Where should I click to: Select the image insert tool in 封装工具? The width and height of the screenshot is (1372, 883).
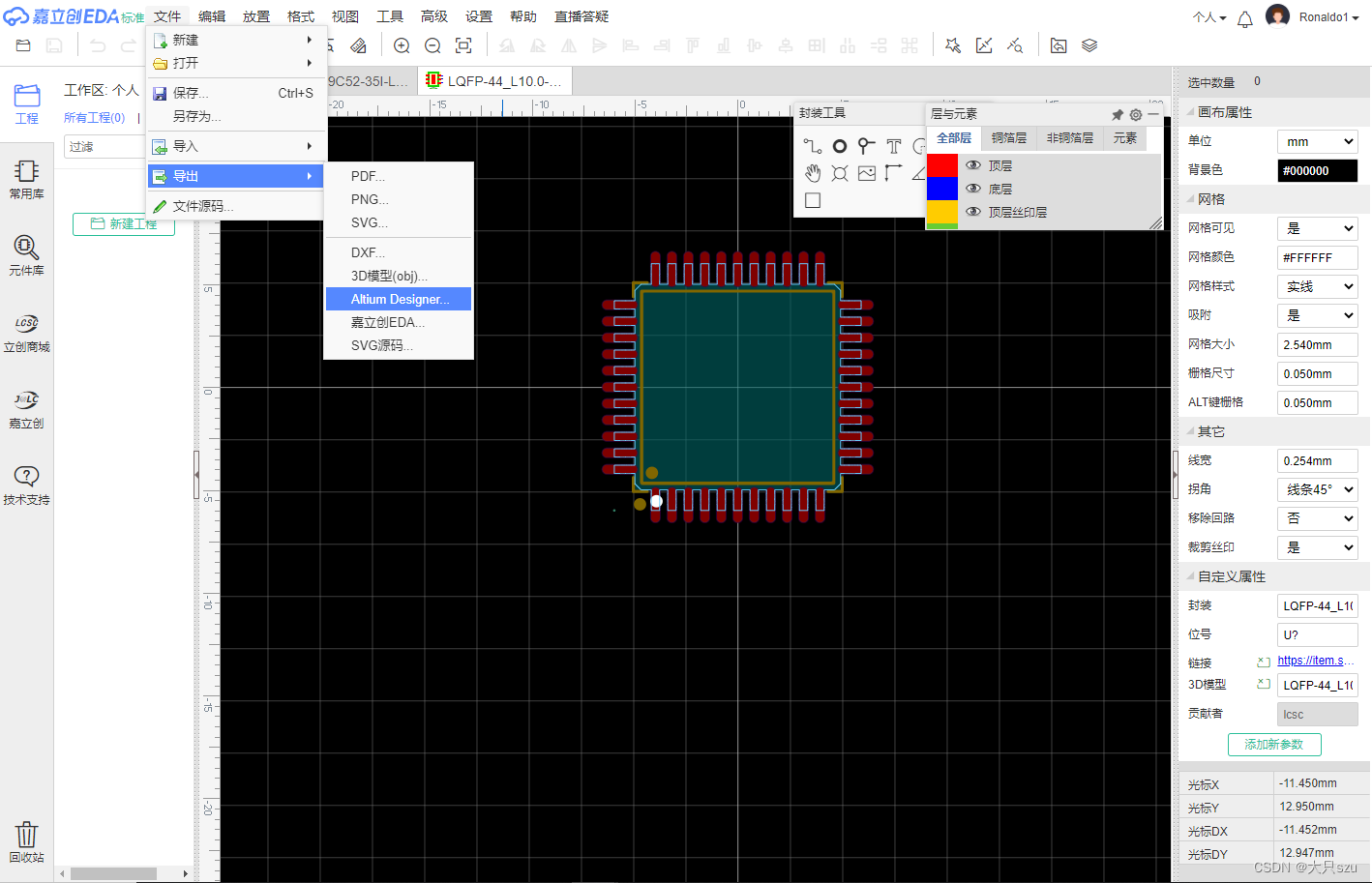(867, 173)
